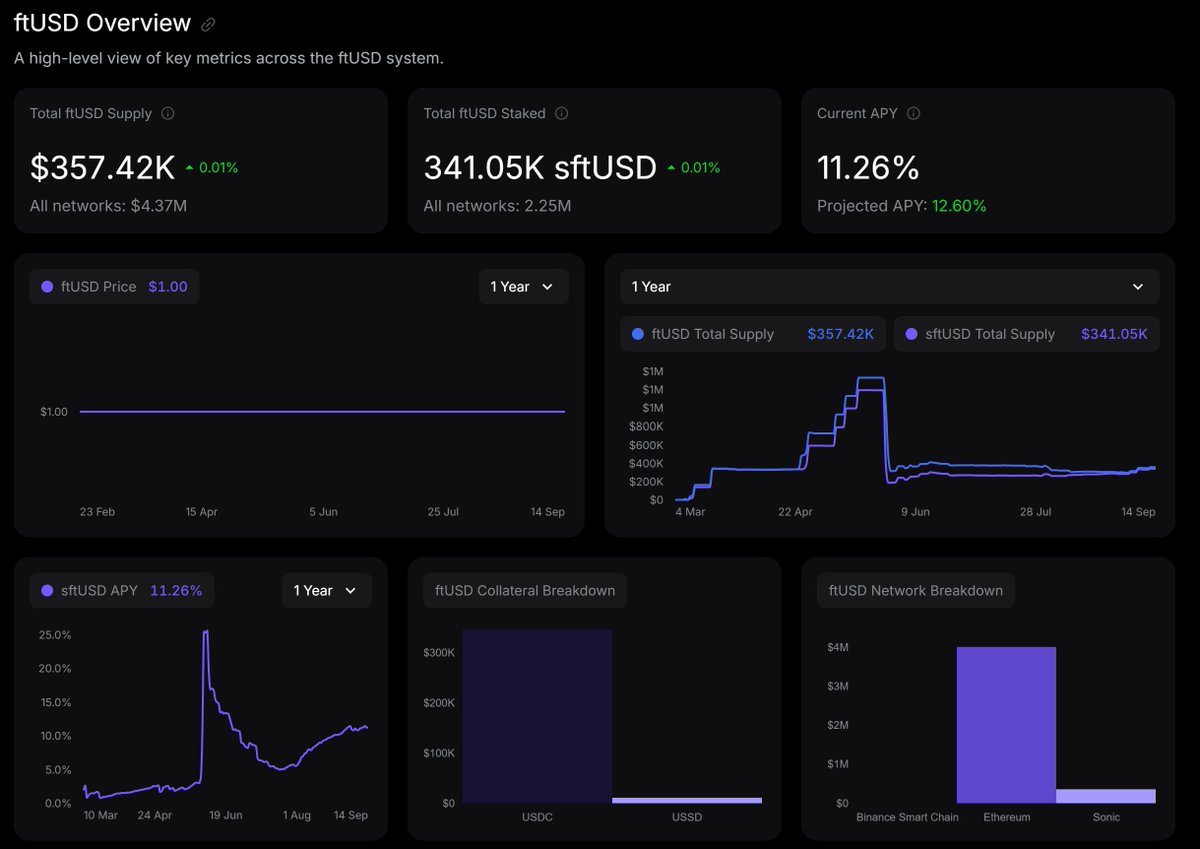The image size is (1200, 849).
Task: Click the 1 Aug date on APY chart
Action: click(296, 816)
